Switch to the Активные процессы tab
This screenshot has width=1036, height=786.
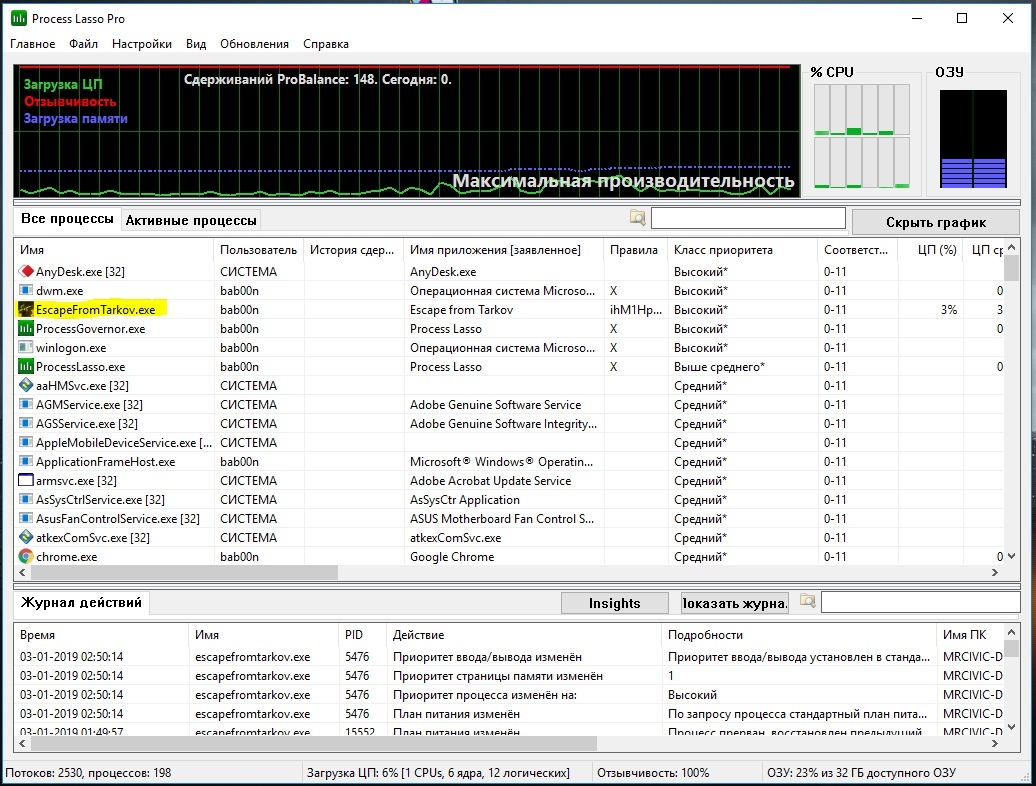[191, 221]
